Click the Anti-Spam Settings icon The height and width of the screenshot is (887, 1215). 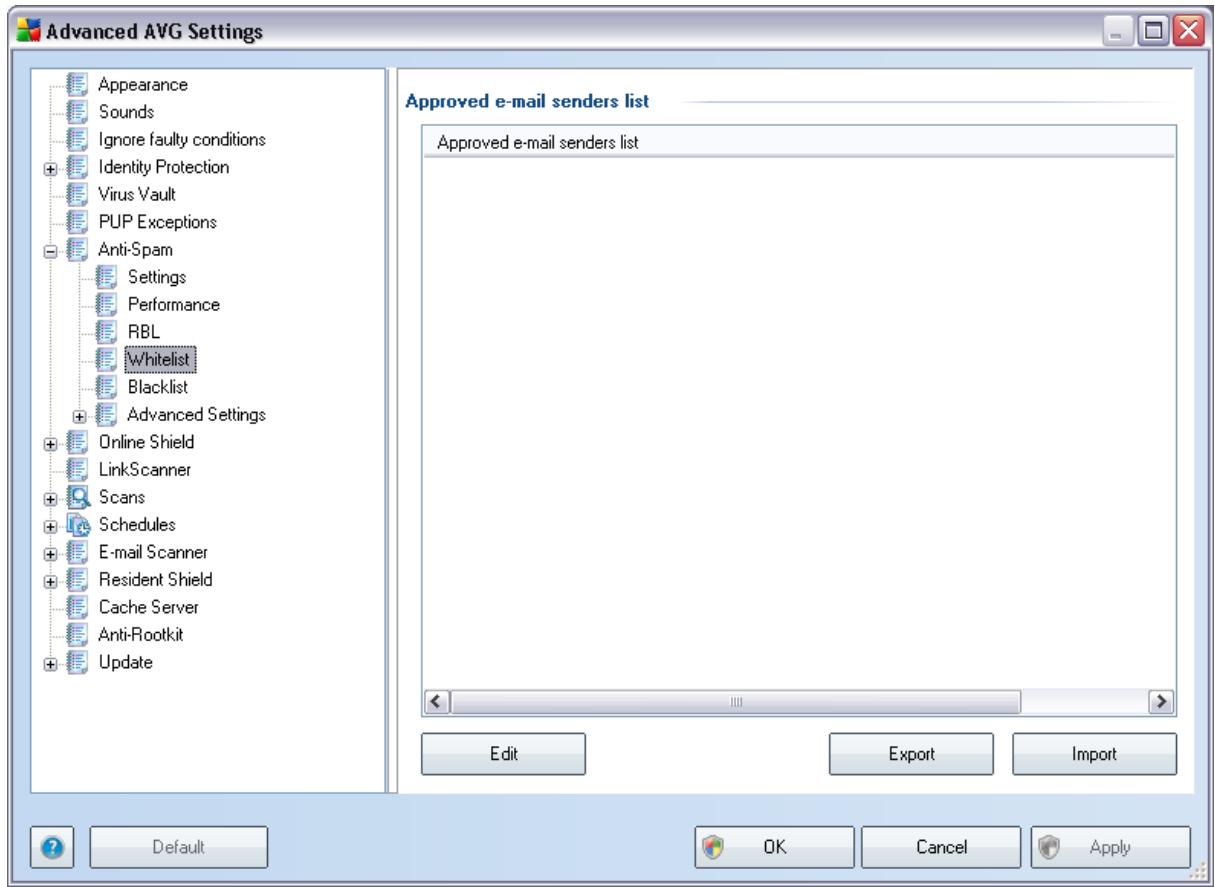(106, 276)
